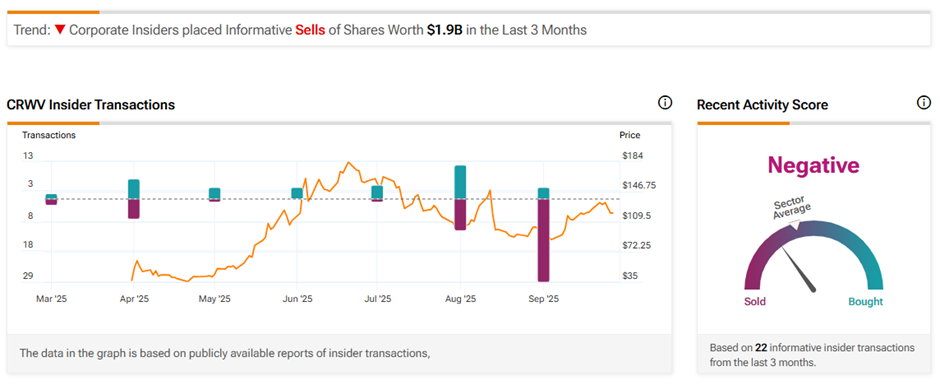The width and height of the screenshot is (940, 385).
Task: Click info icon beside Recent Activity Score
Action: (x=924, y=103)
